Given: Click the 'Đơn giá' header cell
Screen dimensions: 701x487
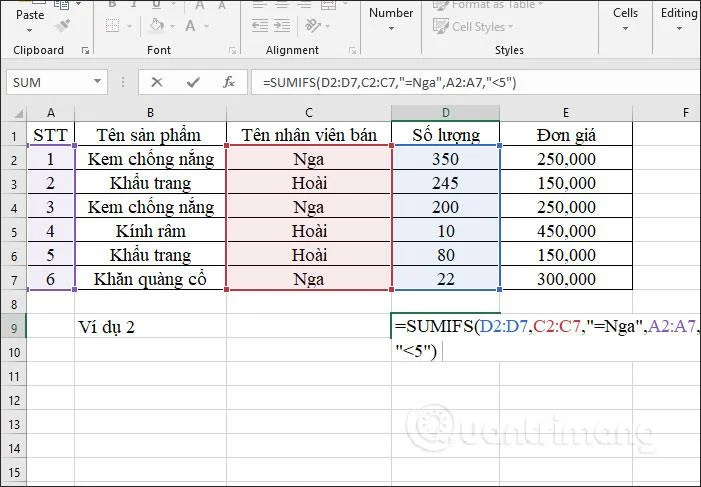Looking at the screenshot, I should click(x=566, y=135).
